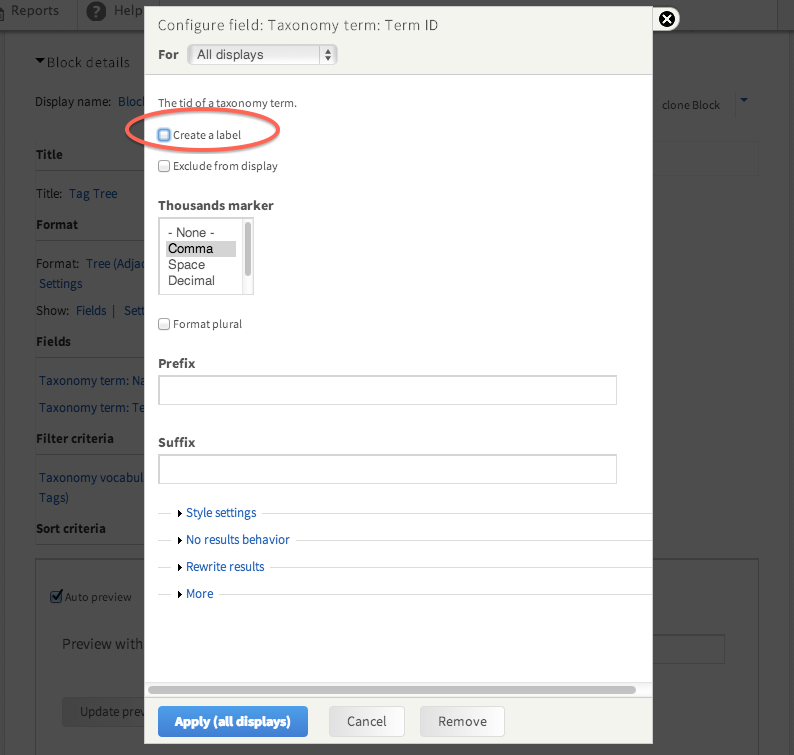Click the Cancel button
Screen dimensions: 794x755
click(367, 722)
